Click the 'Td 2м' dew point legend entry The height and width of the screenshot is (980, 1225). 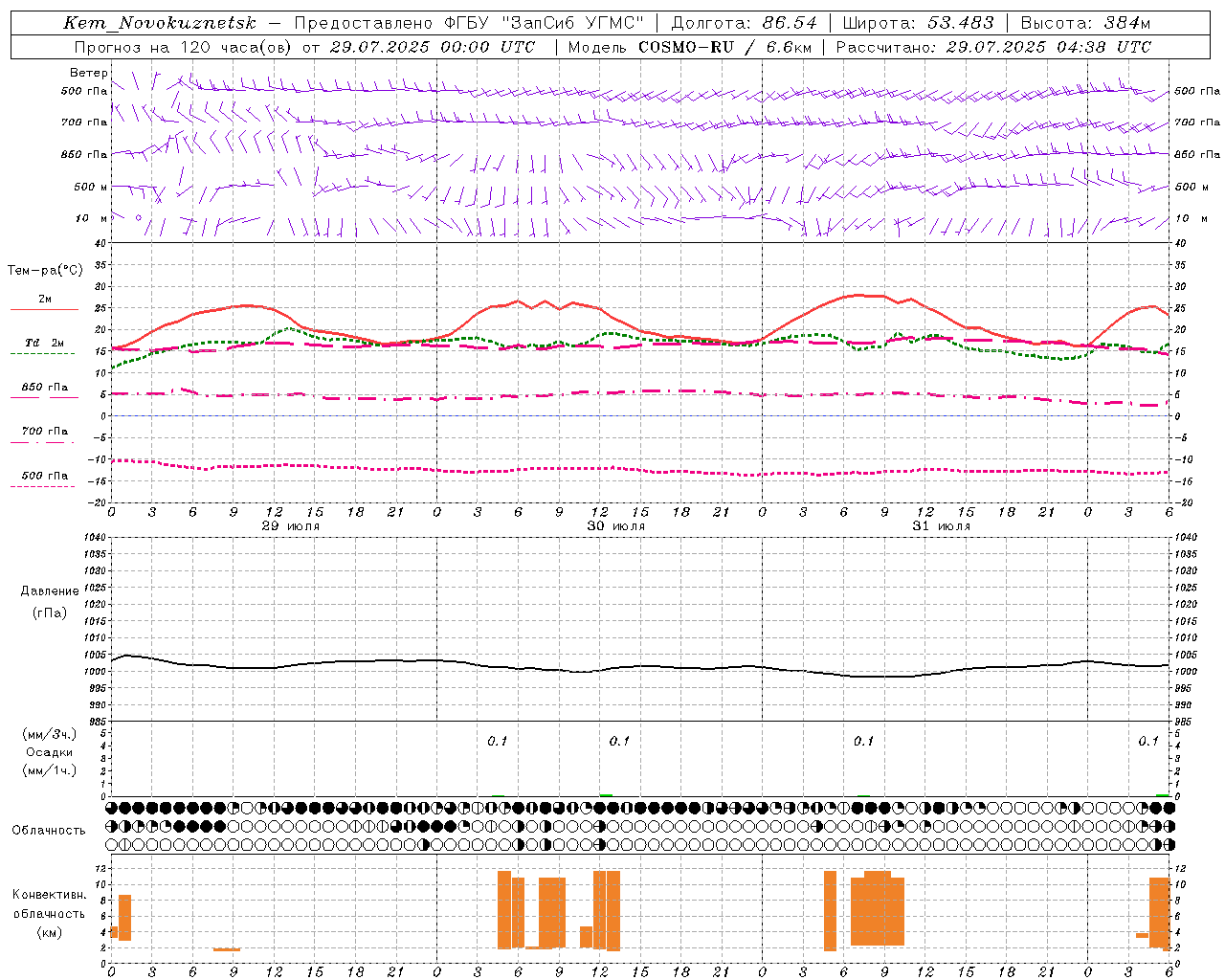(x=44, y=343)
